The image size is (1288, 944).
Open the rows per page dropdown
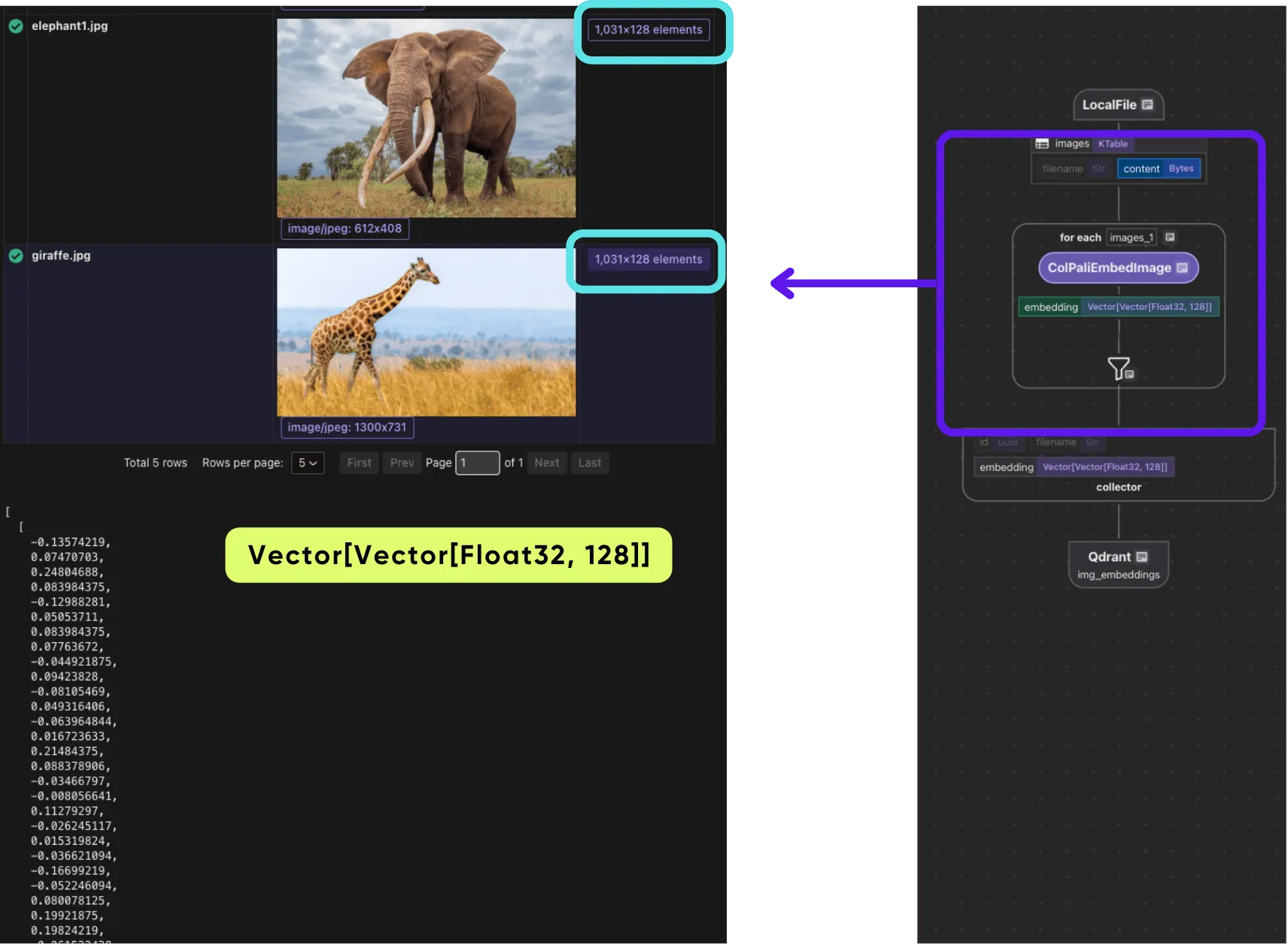click(308, 463)
